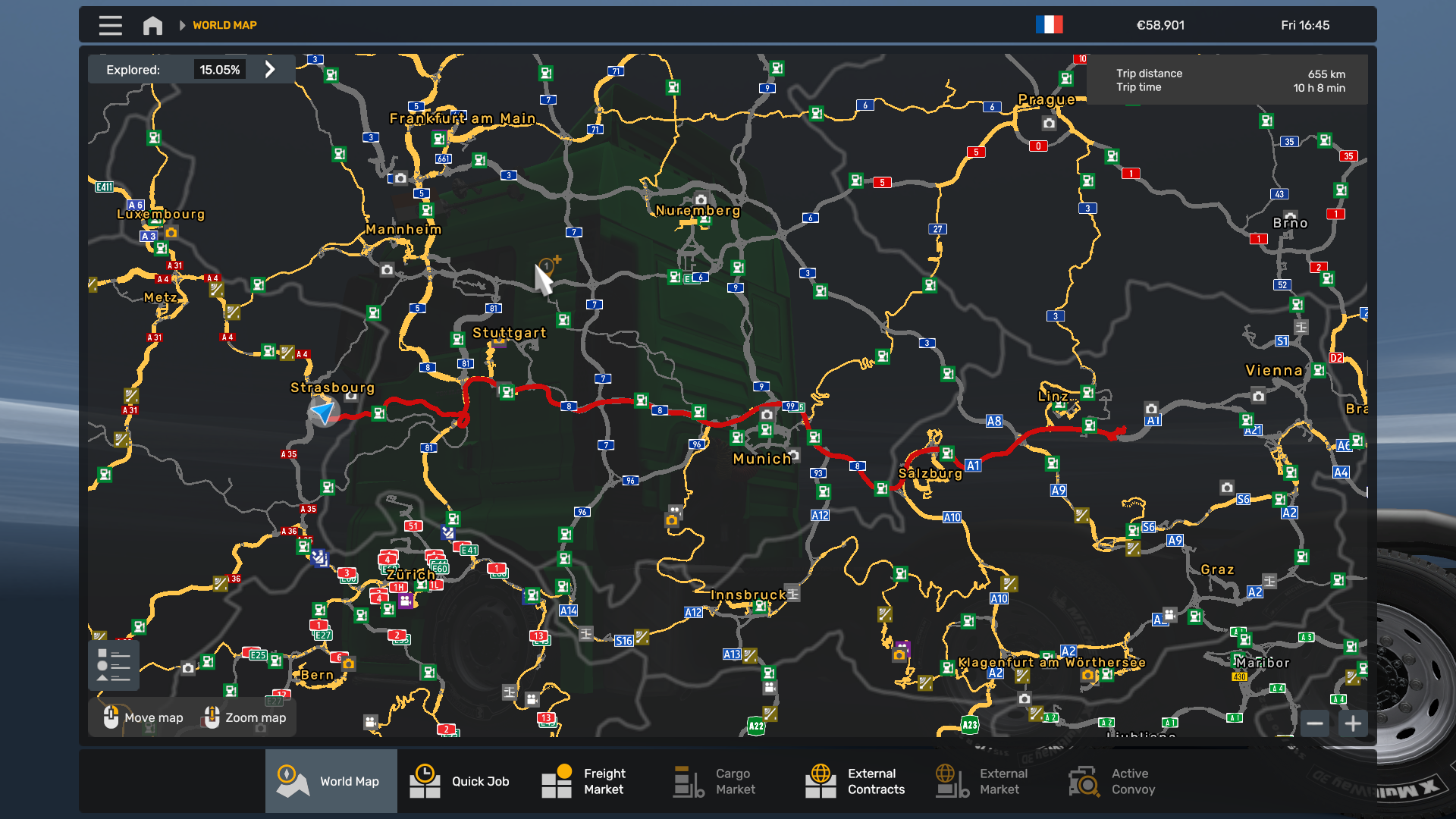The width and height of the screenshot is (1456, 819).
Task: Click the Zürich city label
Action: [x=410, y=575]
